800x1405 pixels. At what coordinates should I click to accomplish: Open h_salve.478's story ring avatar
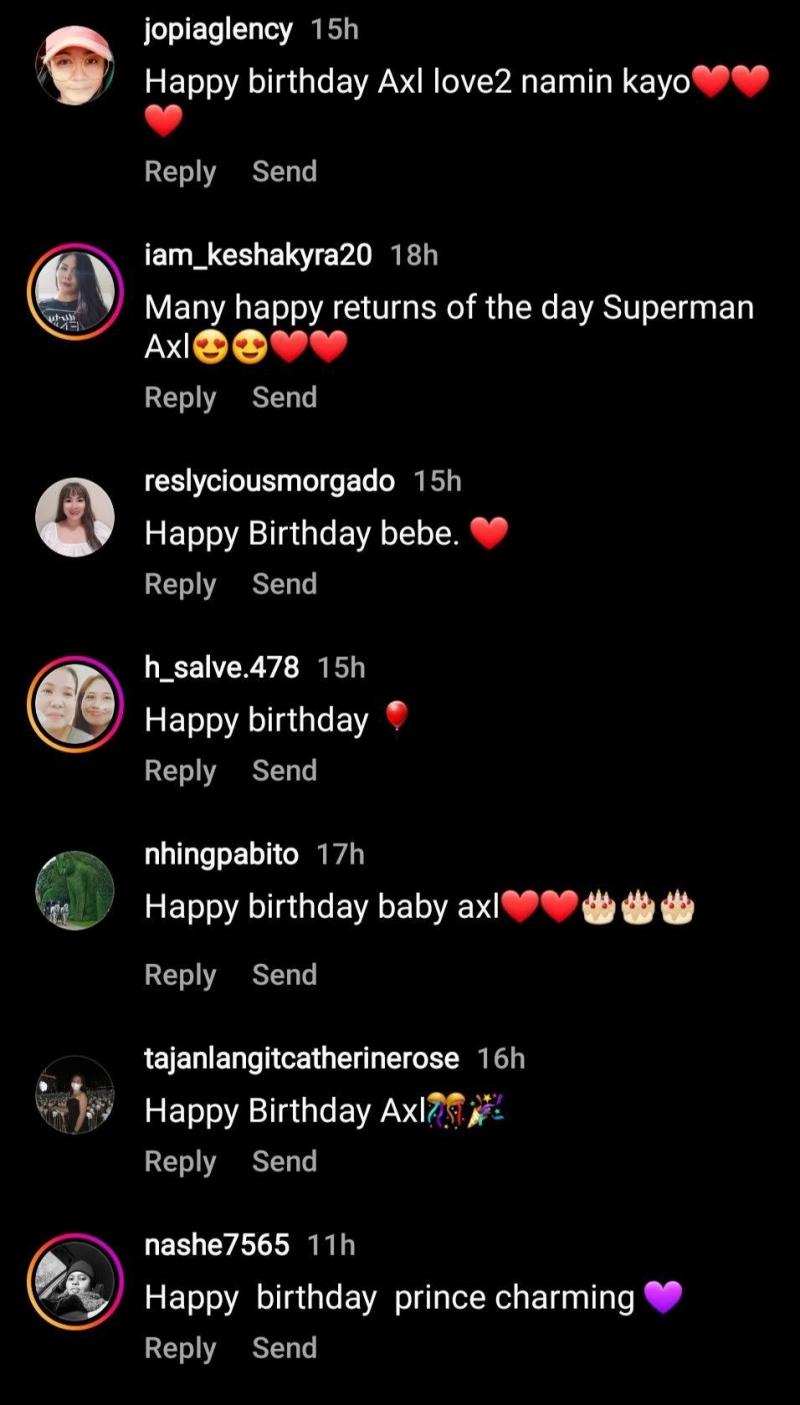tap(75, 704)
